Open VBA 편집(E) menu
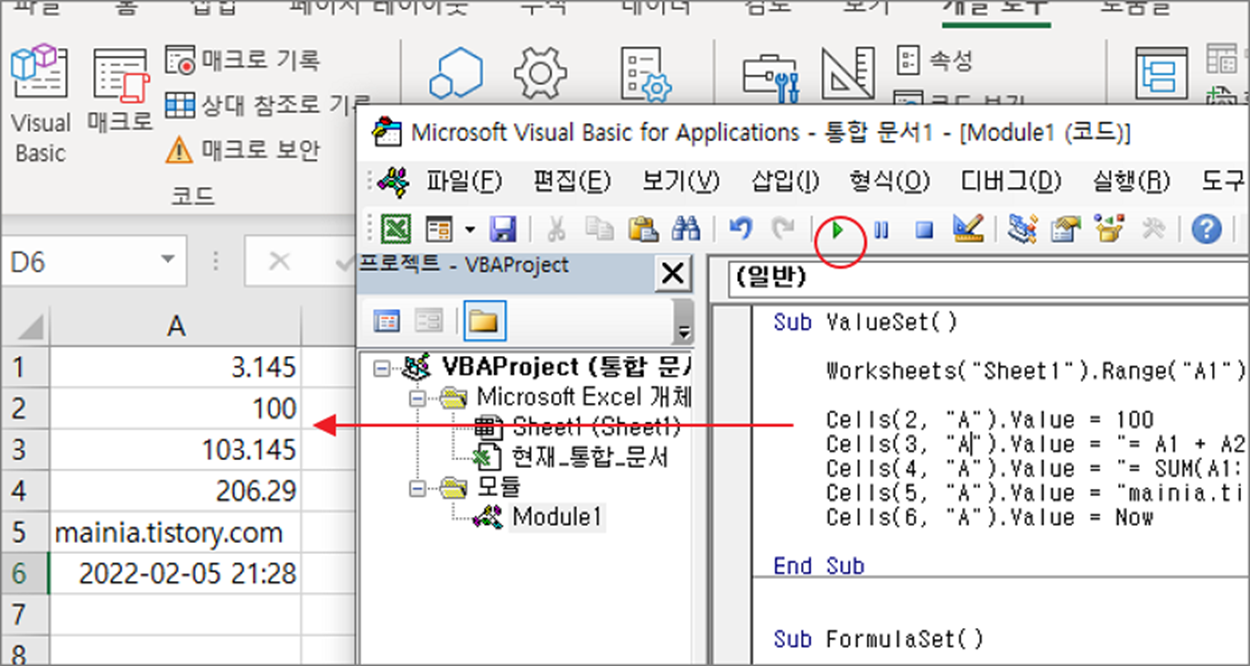The width and height of the screenshot is (1250, 666). (571, 181)
